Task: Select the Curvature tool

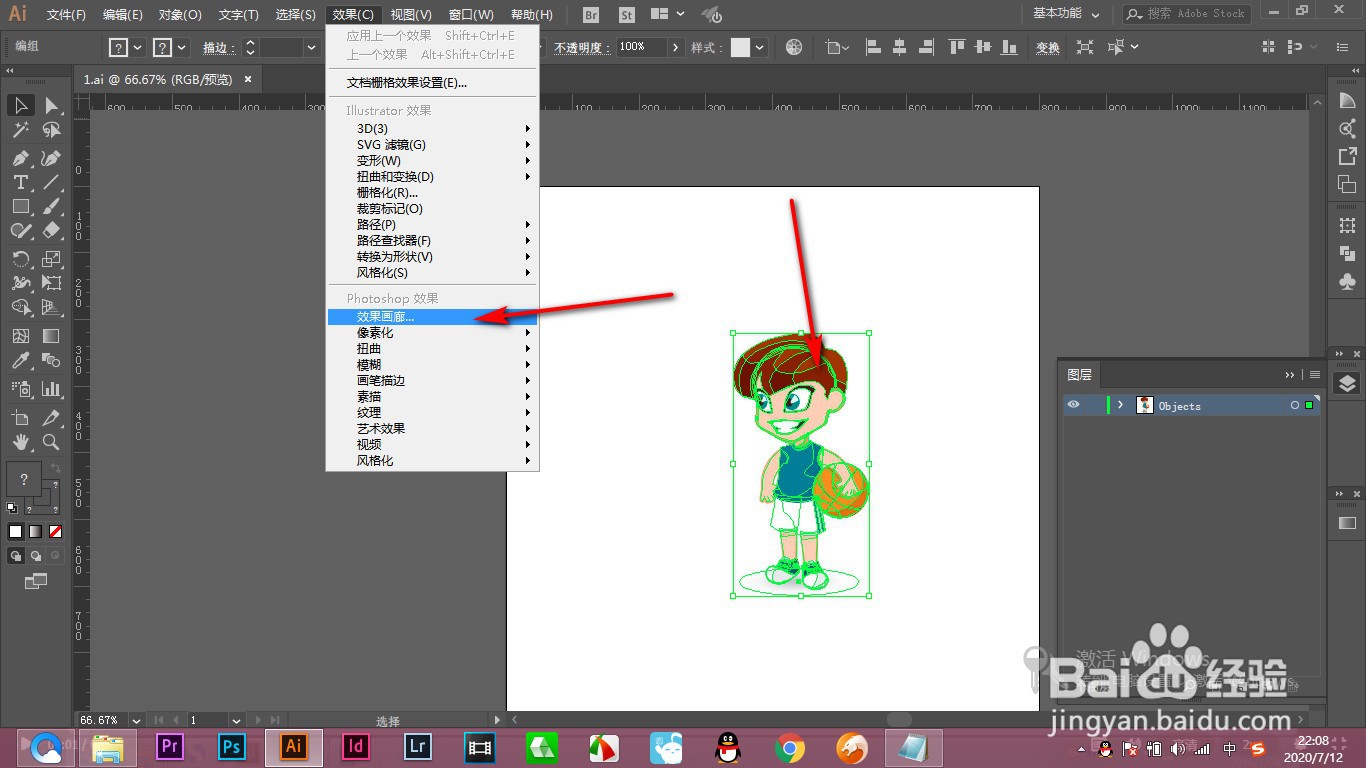Action: click(51, 158)
